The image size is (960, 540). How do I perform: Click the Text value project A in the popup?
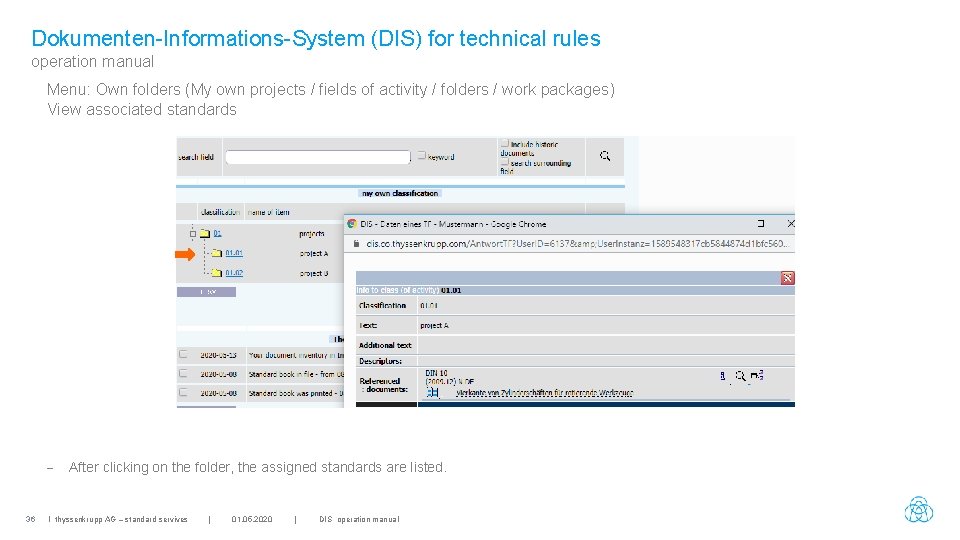coord(434,326)
